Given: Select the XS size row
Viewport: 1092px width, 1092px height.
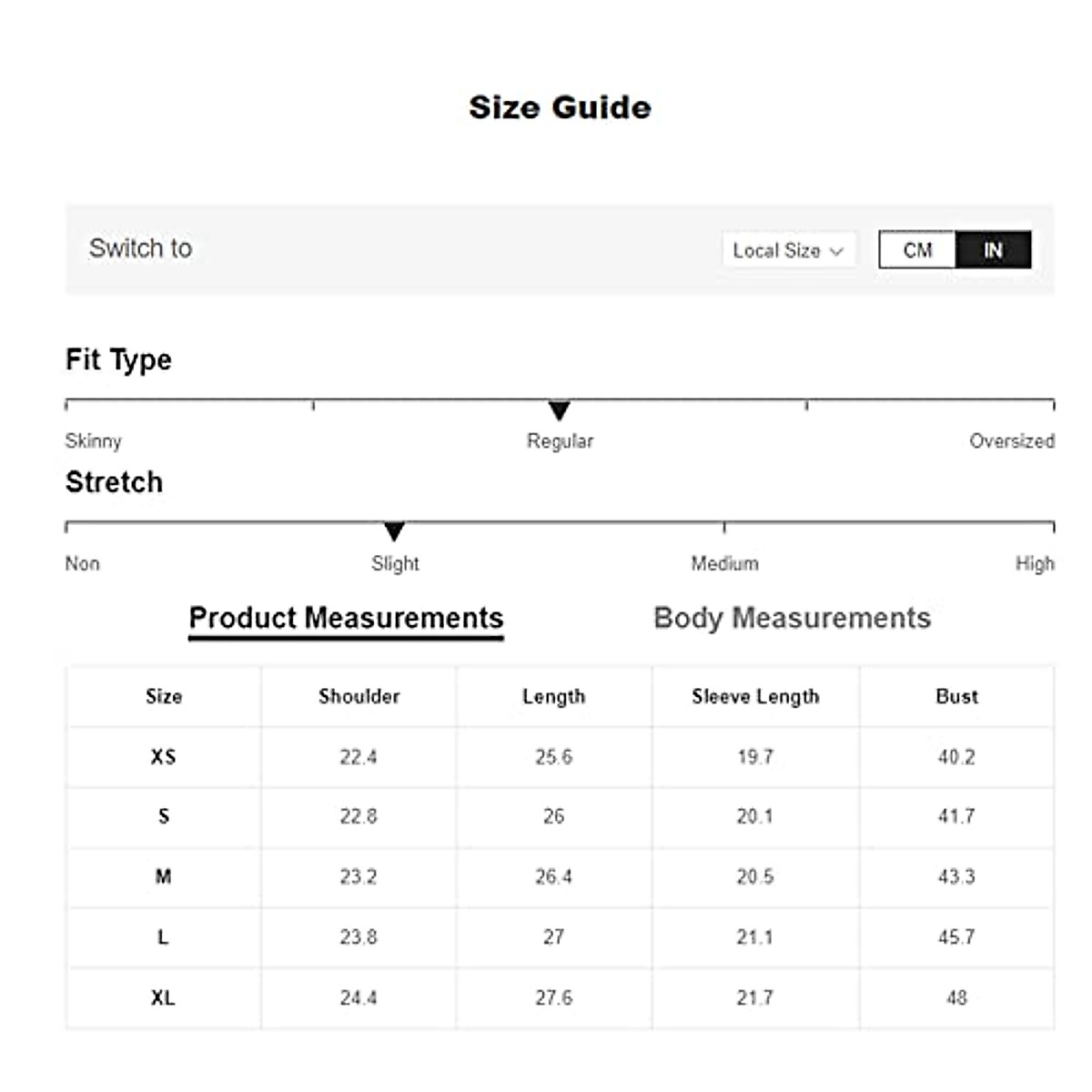Looking at the screenshot, I should (x=164, y=757).
